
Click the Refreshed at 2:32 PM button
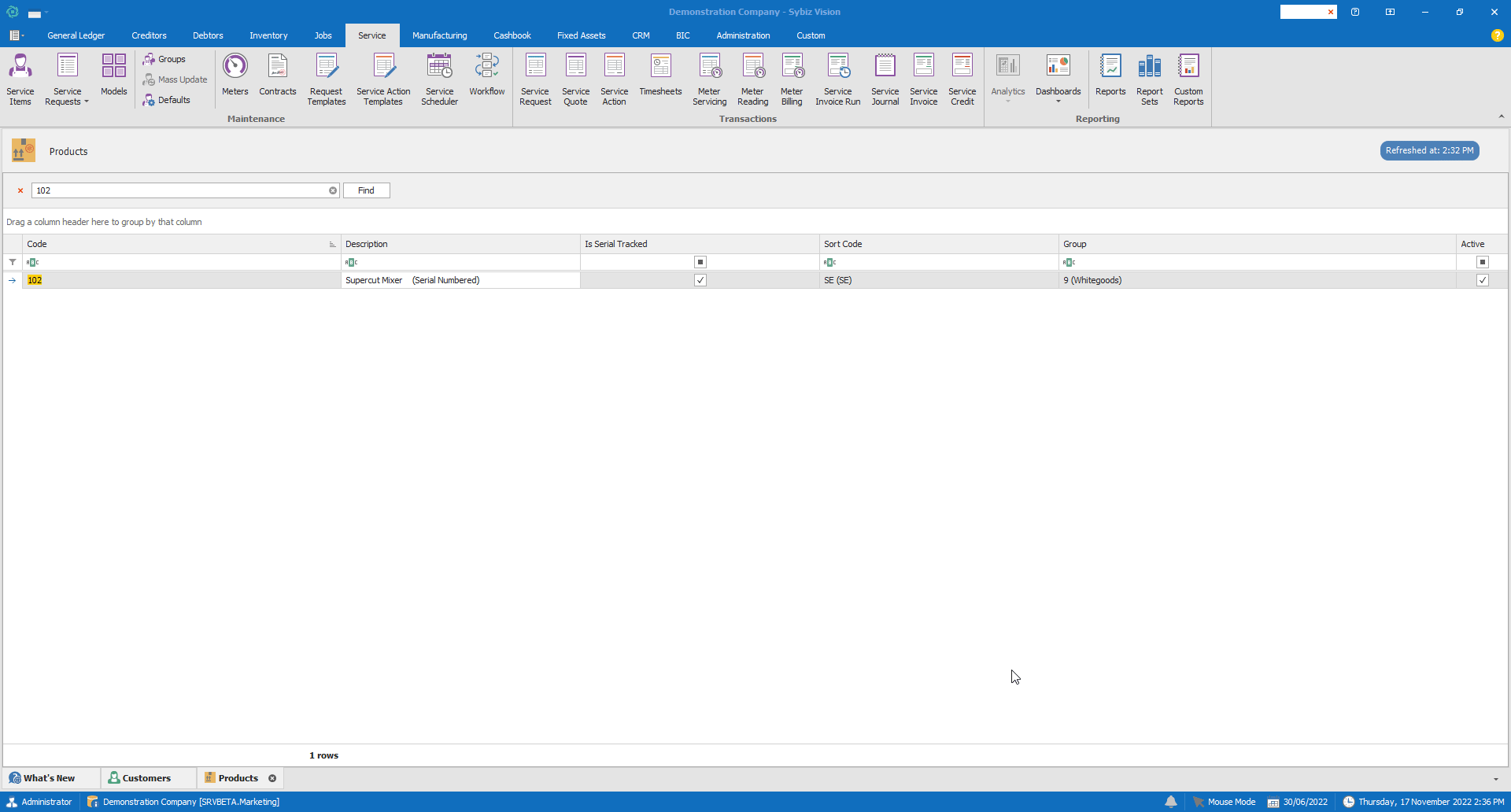point(1429,150)
